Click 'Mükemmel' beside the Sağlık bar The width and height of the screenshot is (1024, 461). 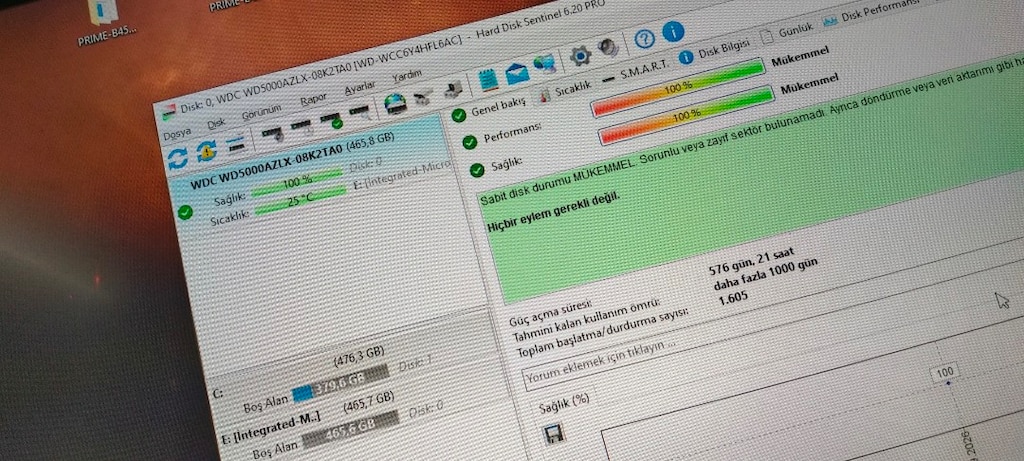point(810,84)
